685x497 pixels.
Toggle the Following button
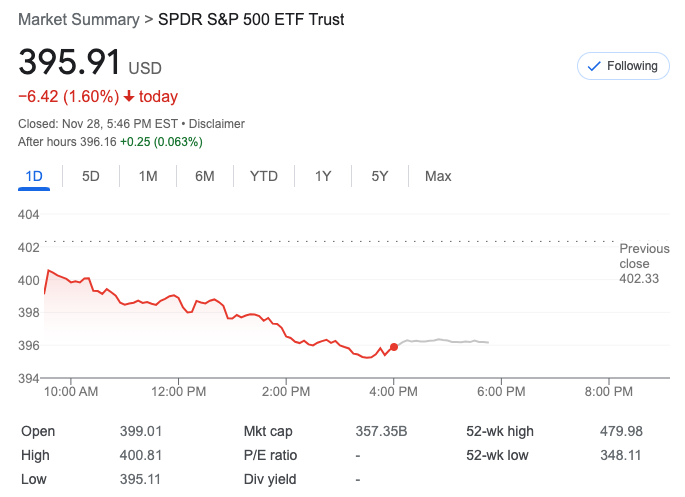623,66
